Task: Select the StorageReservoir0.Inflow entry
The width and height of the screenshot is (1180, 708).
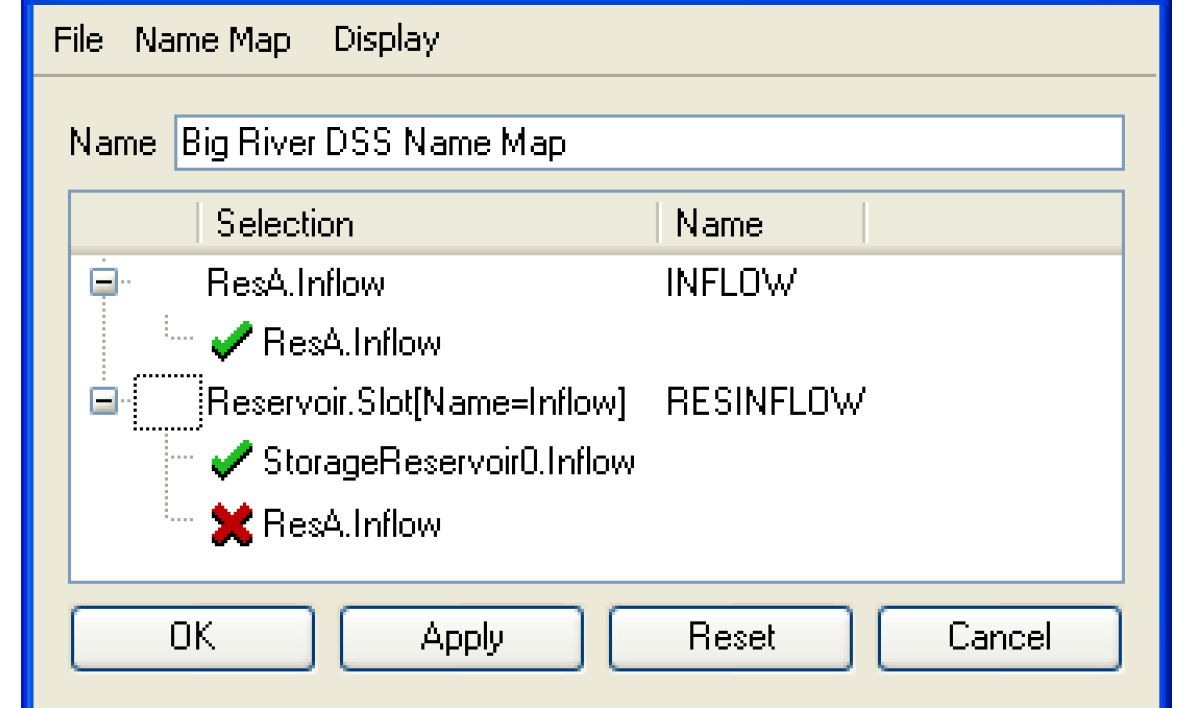Action: pyautogui.click(x=449, y=461)
